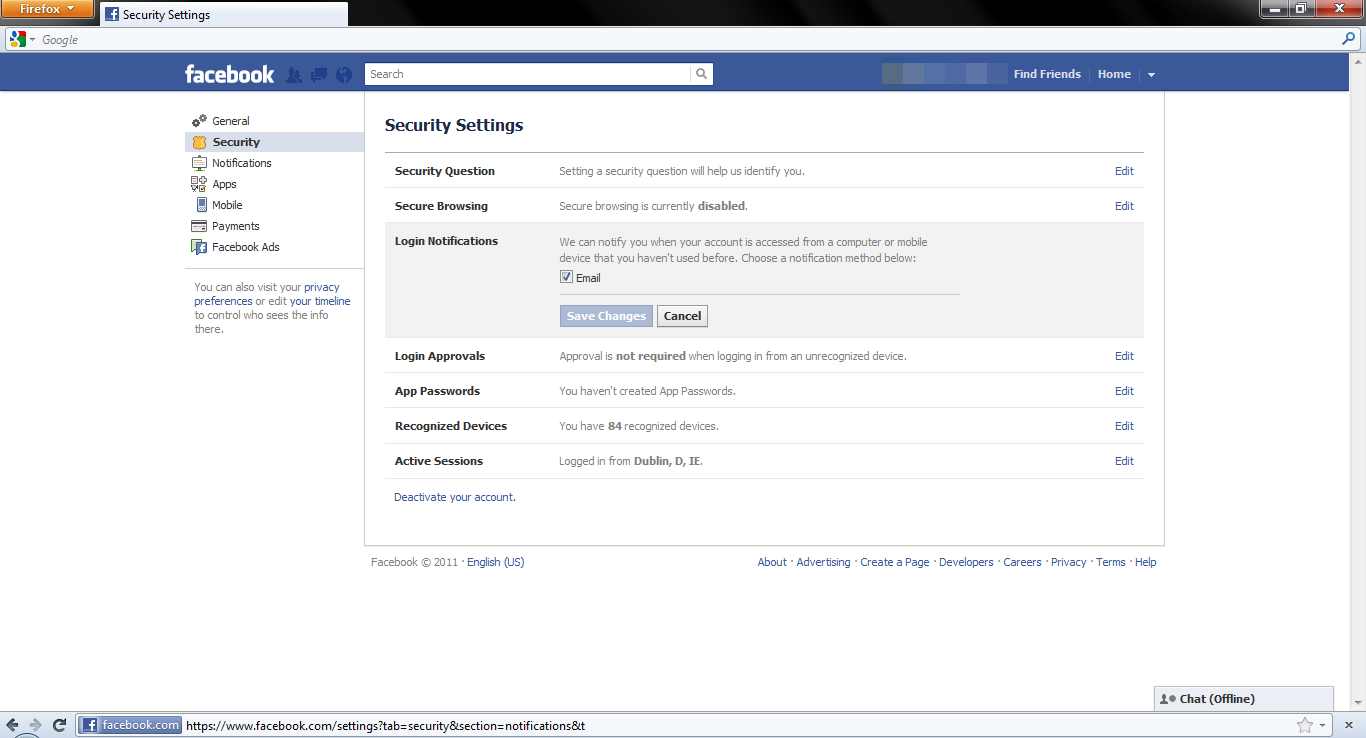The width and height of the screenshot is (1366, 738).
Task: Edit the Secure Browsing setting
Action: (1124, 206)
